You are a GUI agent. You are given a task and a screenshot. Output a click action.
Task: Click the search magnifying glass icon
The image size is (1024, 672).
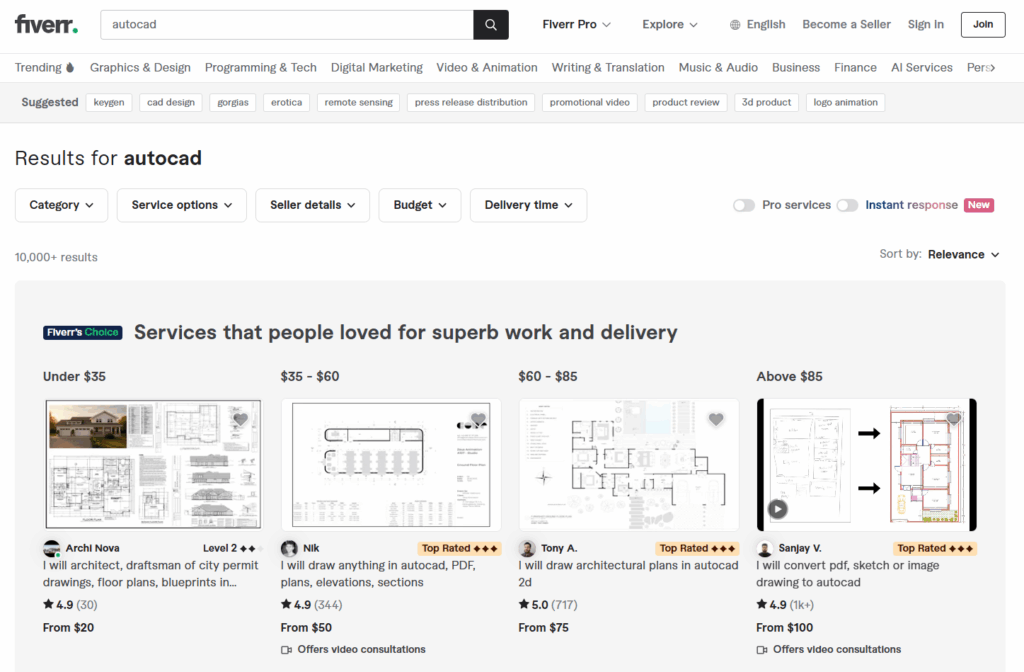(490, 23)
